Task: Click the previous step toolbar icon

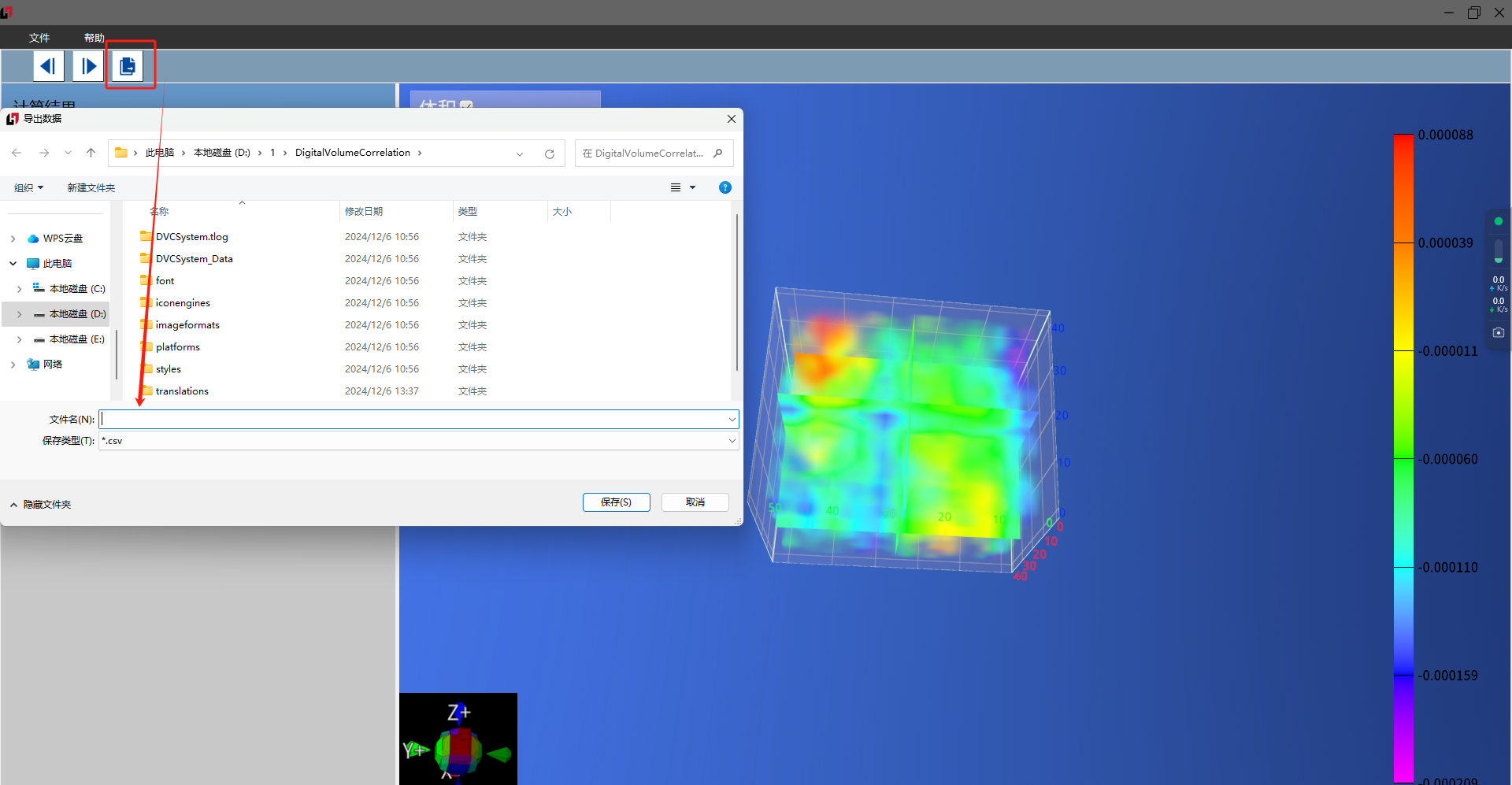Action: (48, 66)
